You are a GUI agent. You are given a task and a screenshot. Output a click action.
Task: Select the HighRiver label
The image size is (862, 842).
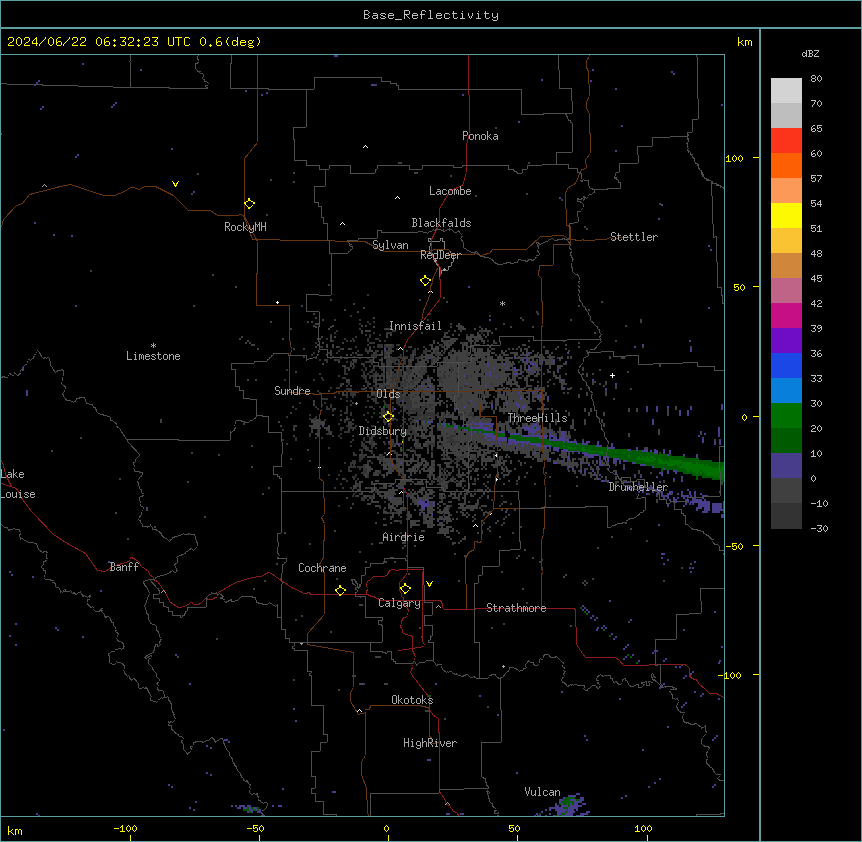(430, 743)
